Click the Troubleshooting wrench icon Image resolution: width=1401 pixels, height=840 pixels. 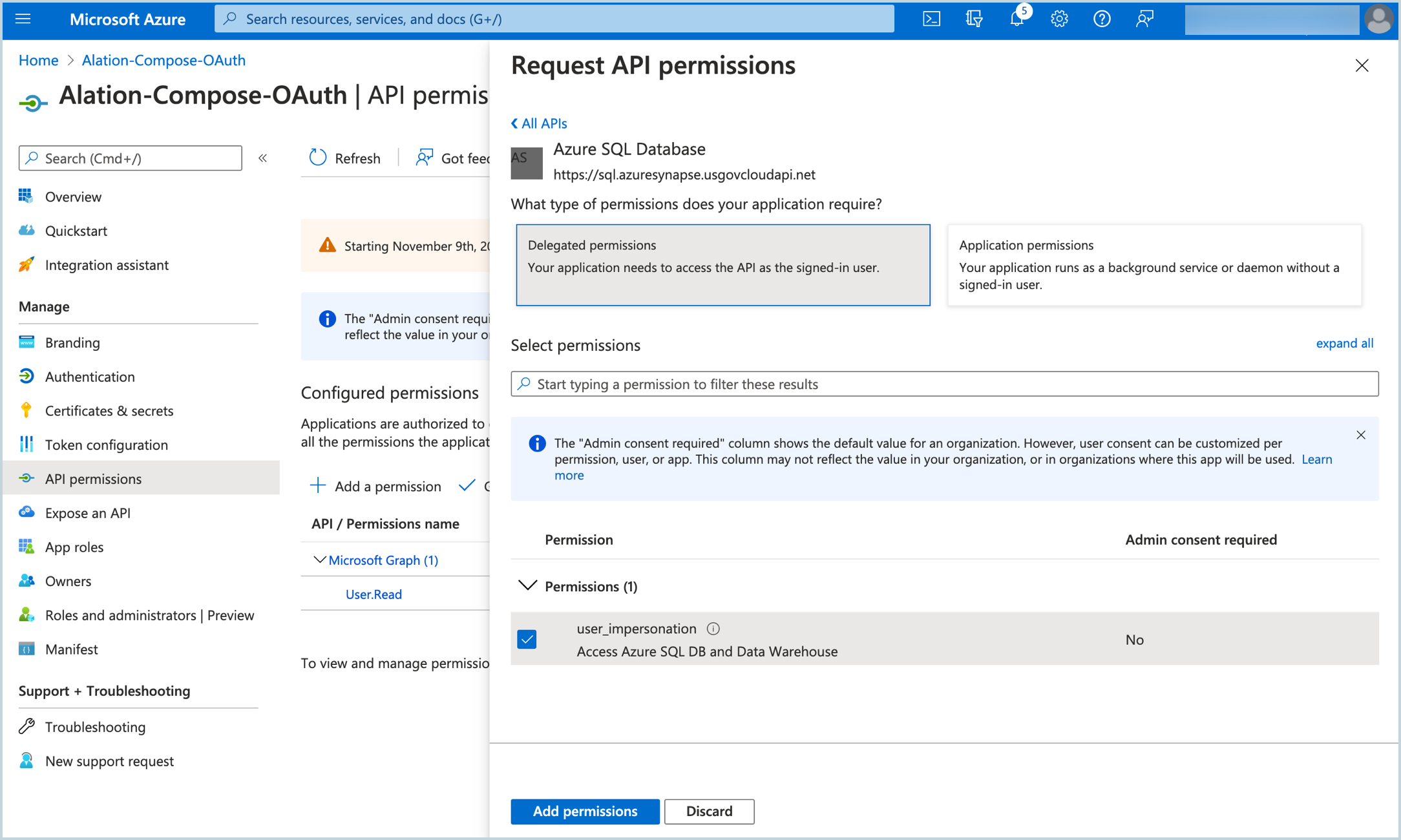click(x=26, y=726)
